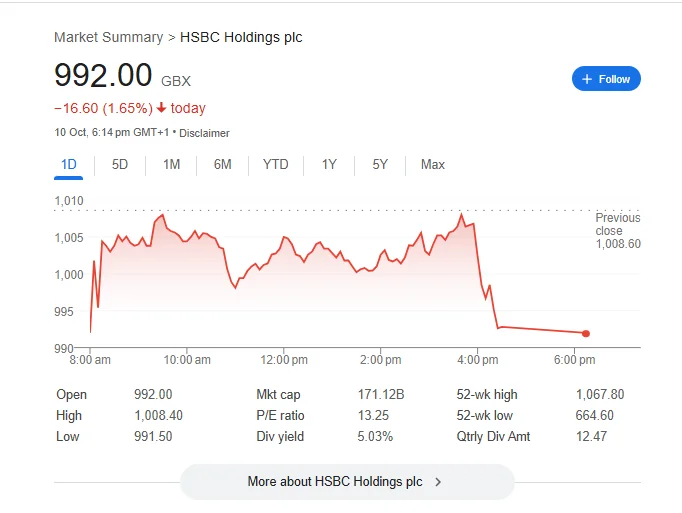Open the Disclaimer link
682x513 pixels.
204,133
